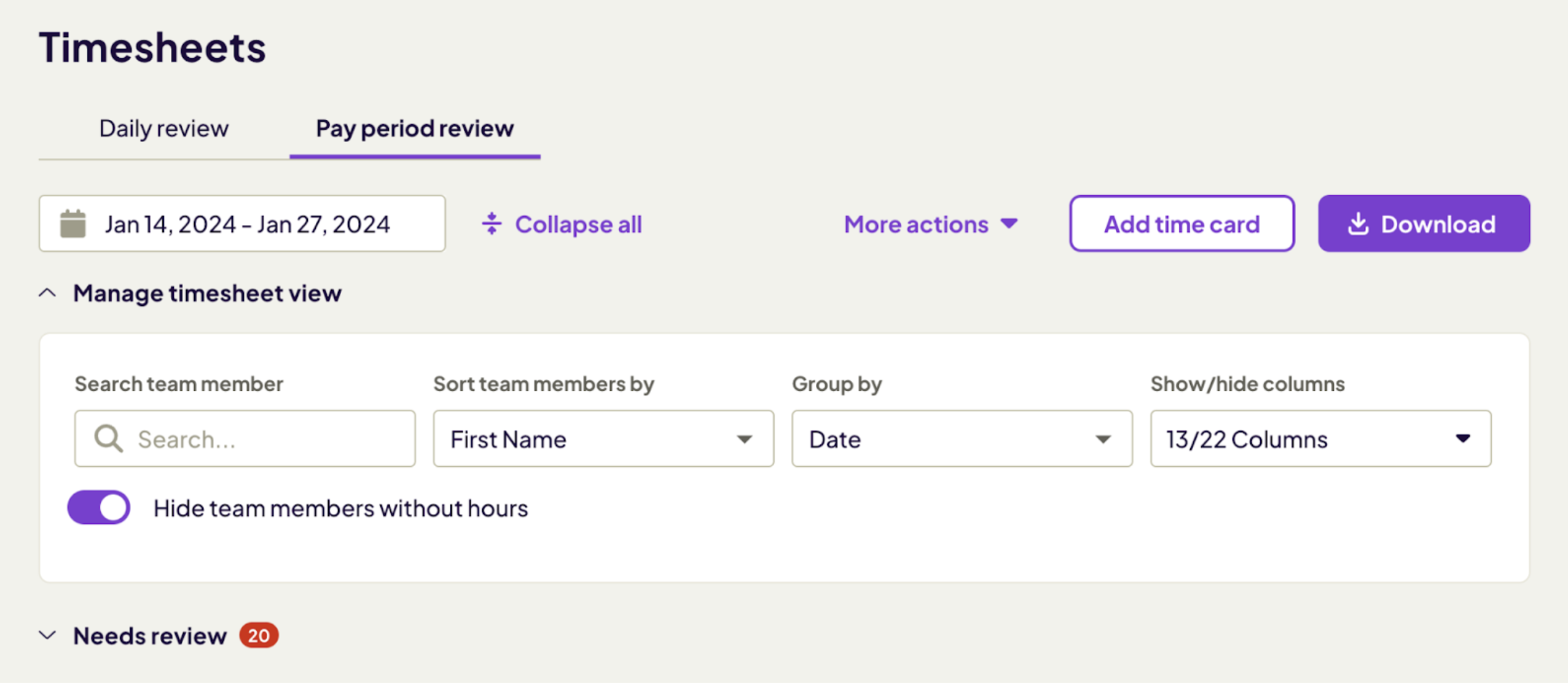Click the download arrow icon on Download button
This screenshot has width=1568, height=683.
point(1357,224)
